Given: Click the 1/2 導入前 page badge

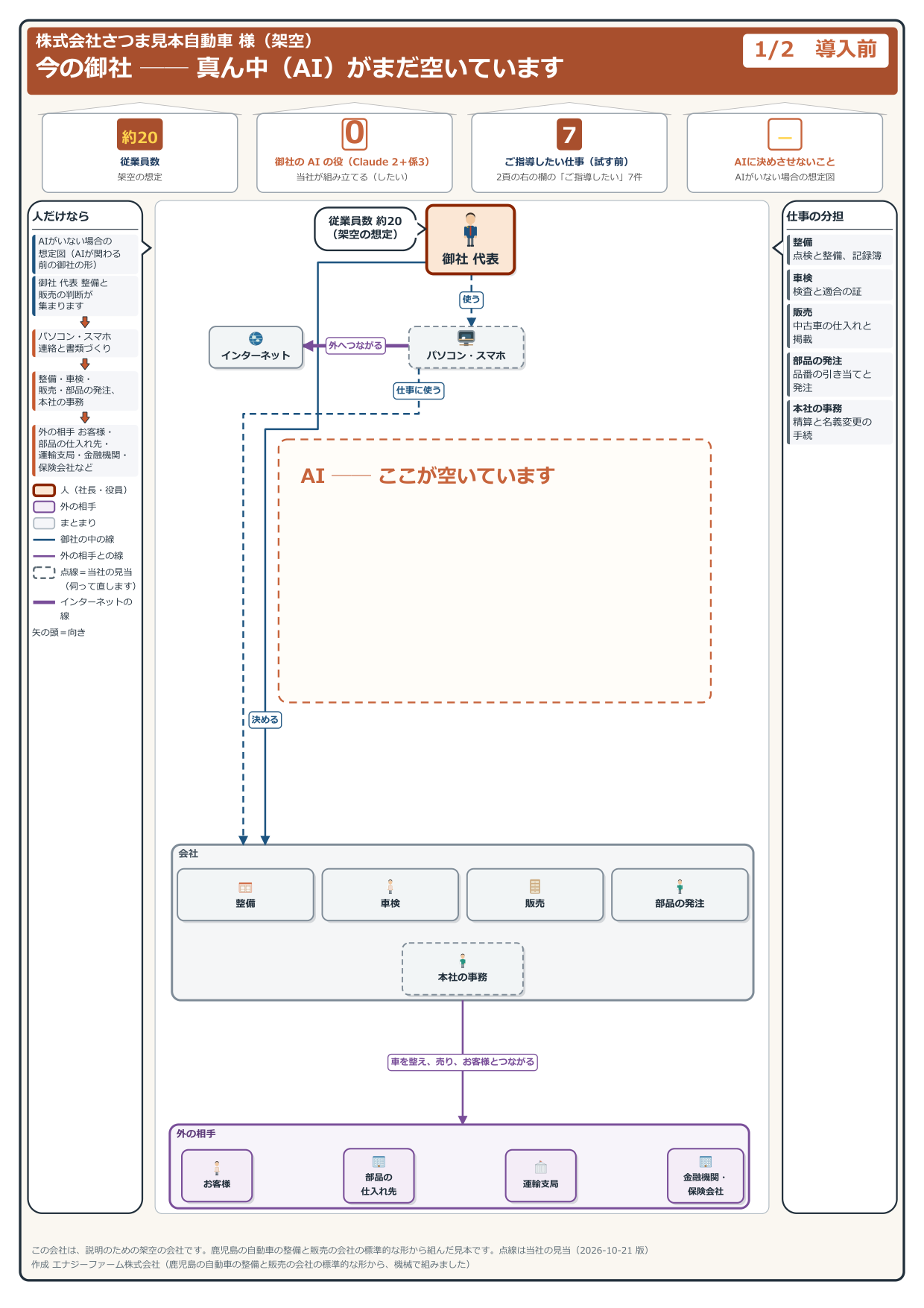Looking at the screenshot, I should 815,50.
